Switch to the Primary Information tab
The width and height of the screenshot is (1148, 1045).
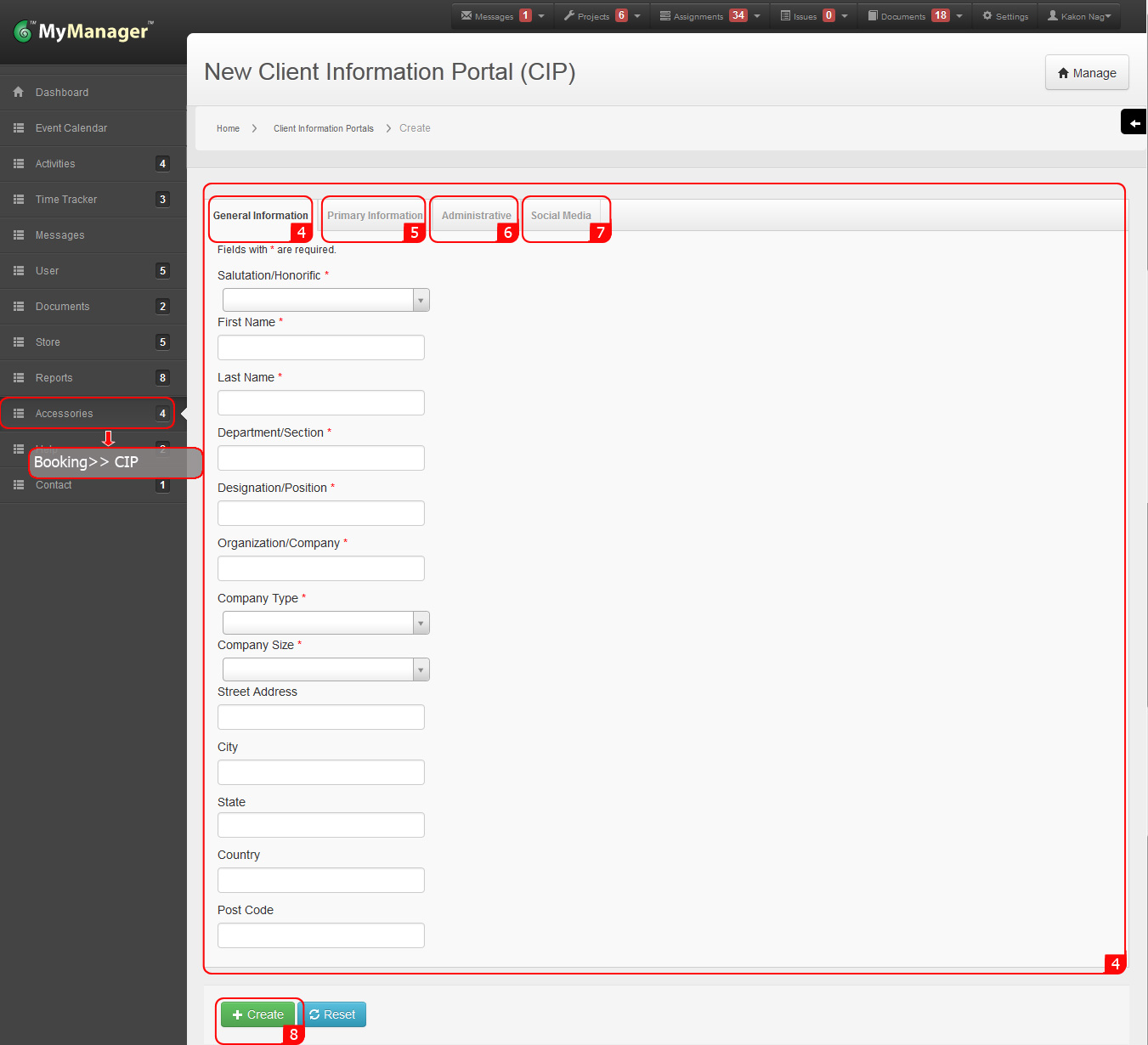[x=375, y=216]
